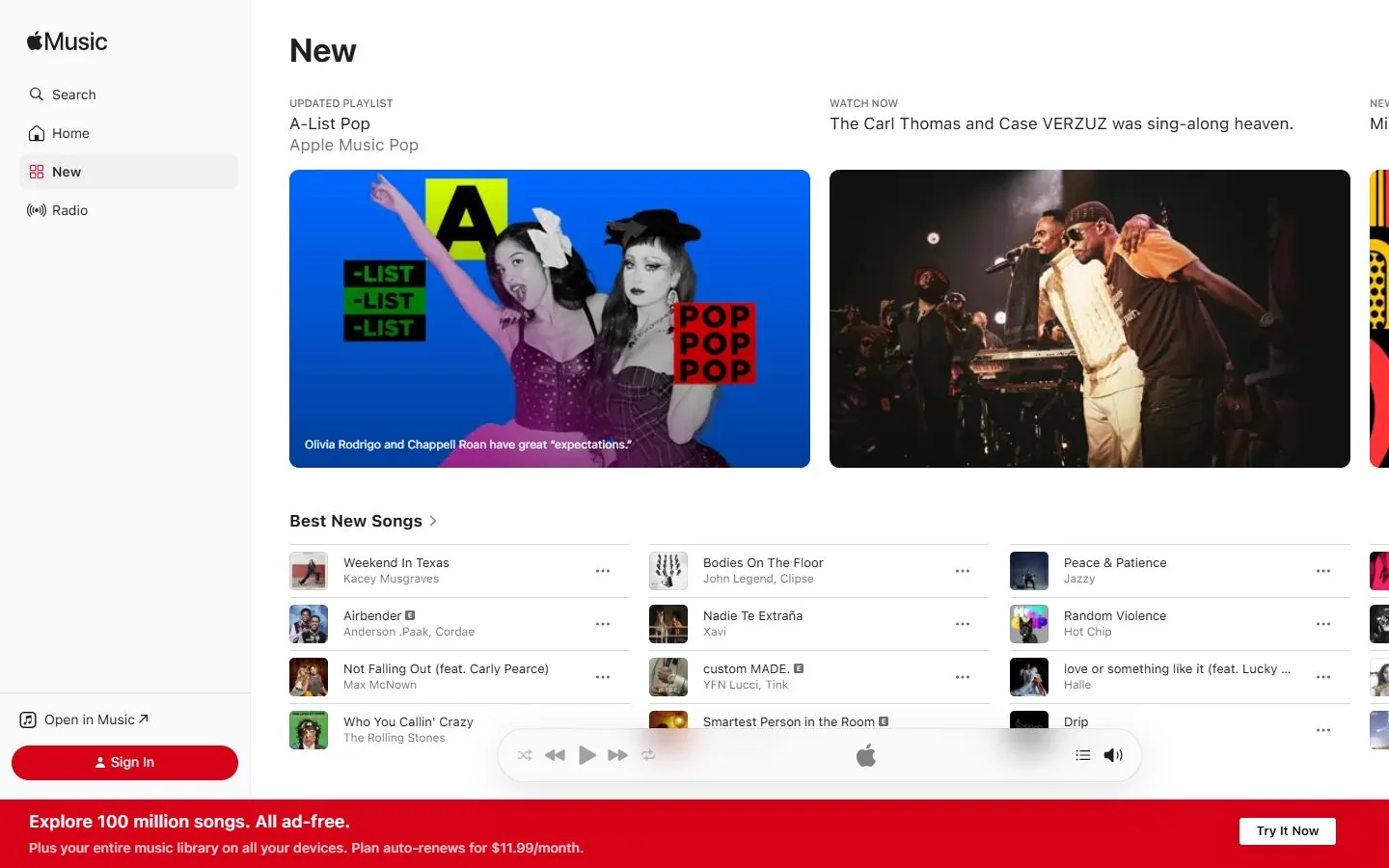Click the Max McNown artist name
Viewport: 1389px width, 868px height.
[380, 685]
